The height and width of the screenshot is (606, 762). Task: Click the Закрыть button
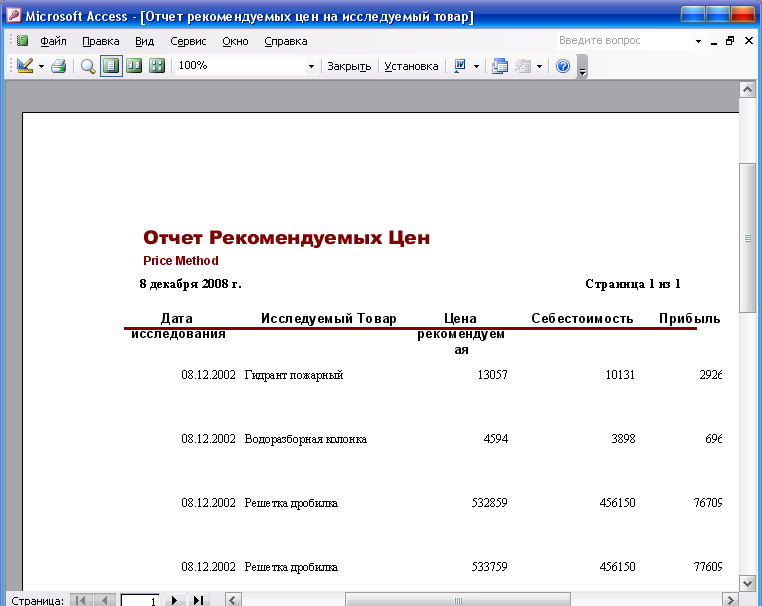point(349,66)
